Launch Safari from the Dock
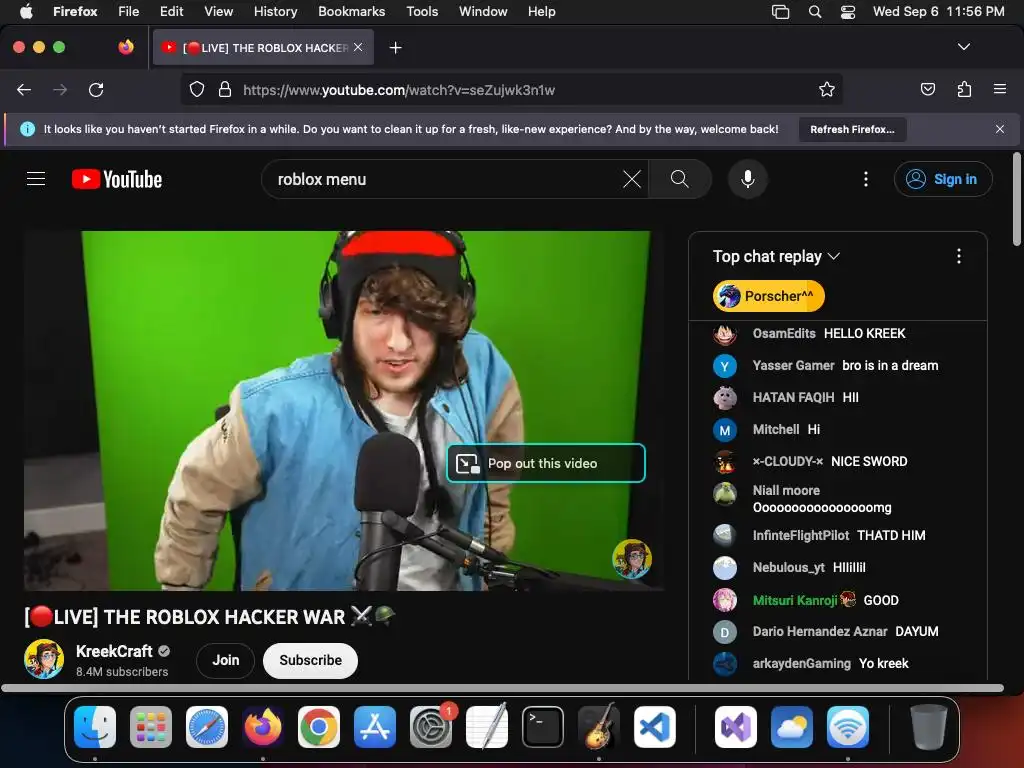Screen dimensions: 1024x768 [207, 727]
